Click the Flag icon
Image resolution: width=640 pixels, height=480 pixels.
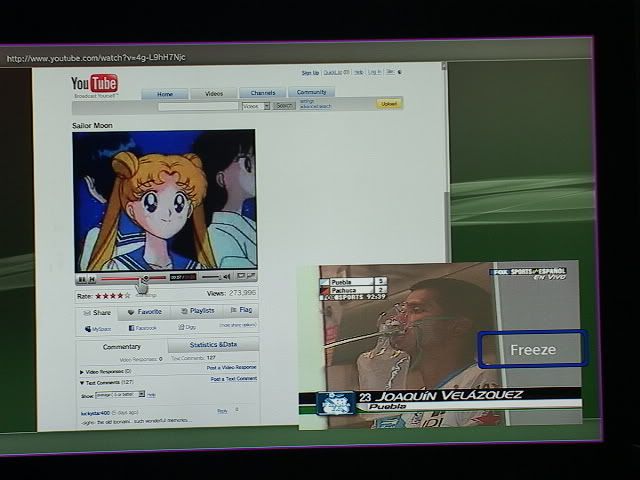(x=233, y=310)
